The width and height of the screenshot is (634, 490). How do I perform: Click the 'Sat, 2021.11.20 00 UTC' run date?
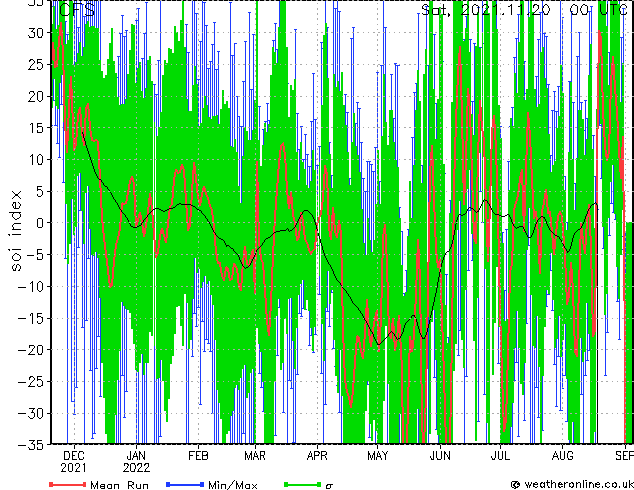524,10
